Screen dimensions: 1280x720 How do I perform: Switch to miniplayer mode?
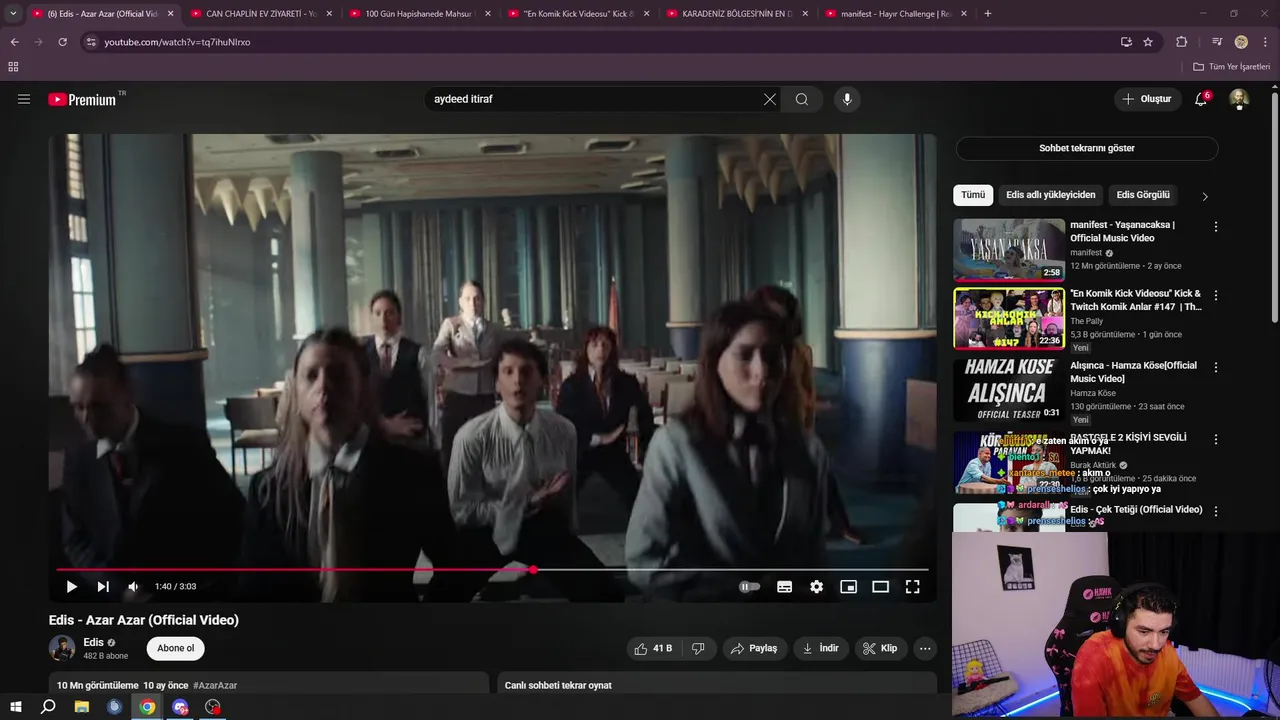[x=849, y=587]
